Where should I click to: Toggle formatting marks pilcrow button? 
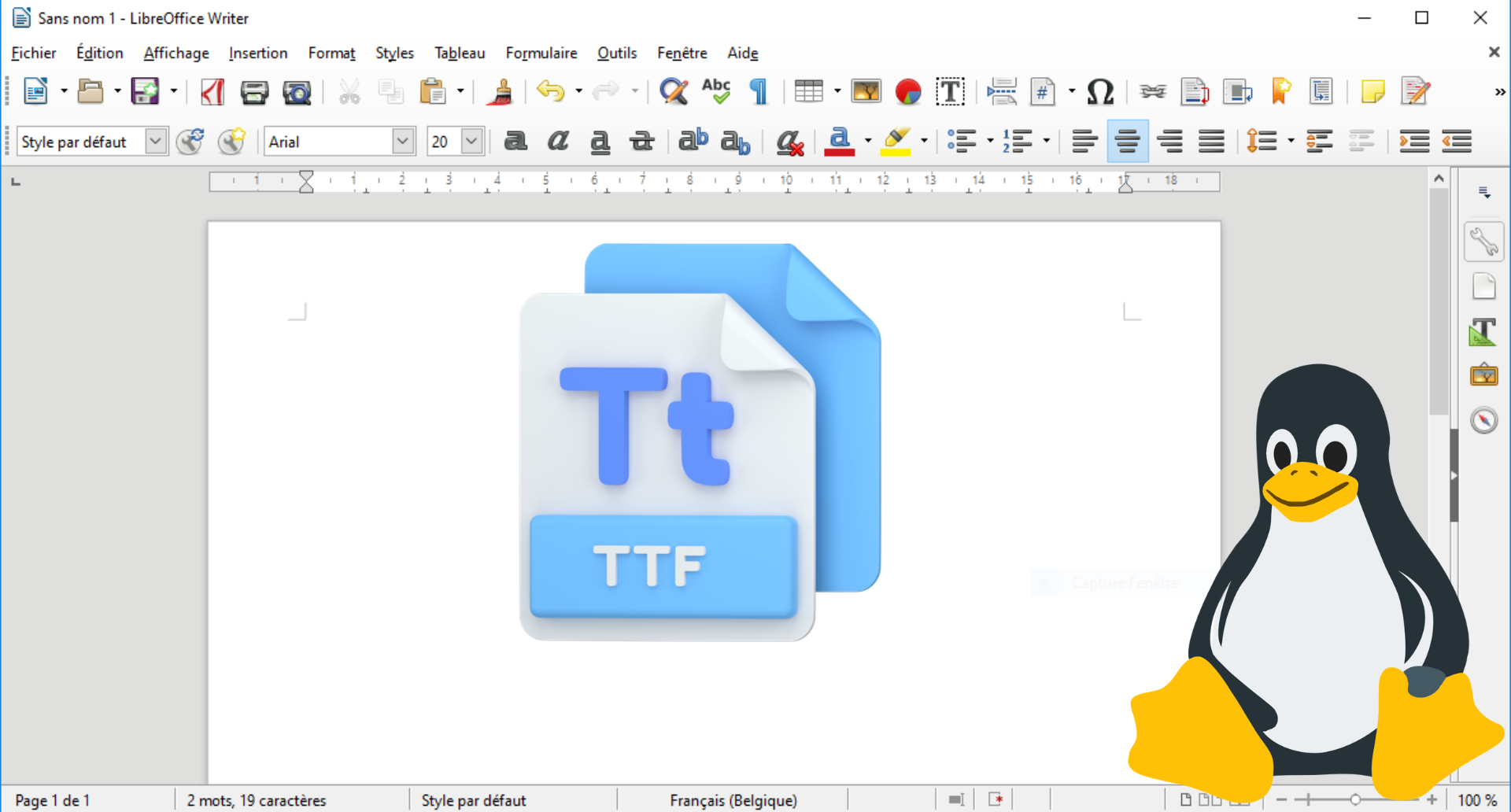758,92
